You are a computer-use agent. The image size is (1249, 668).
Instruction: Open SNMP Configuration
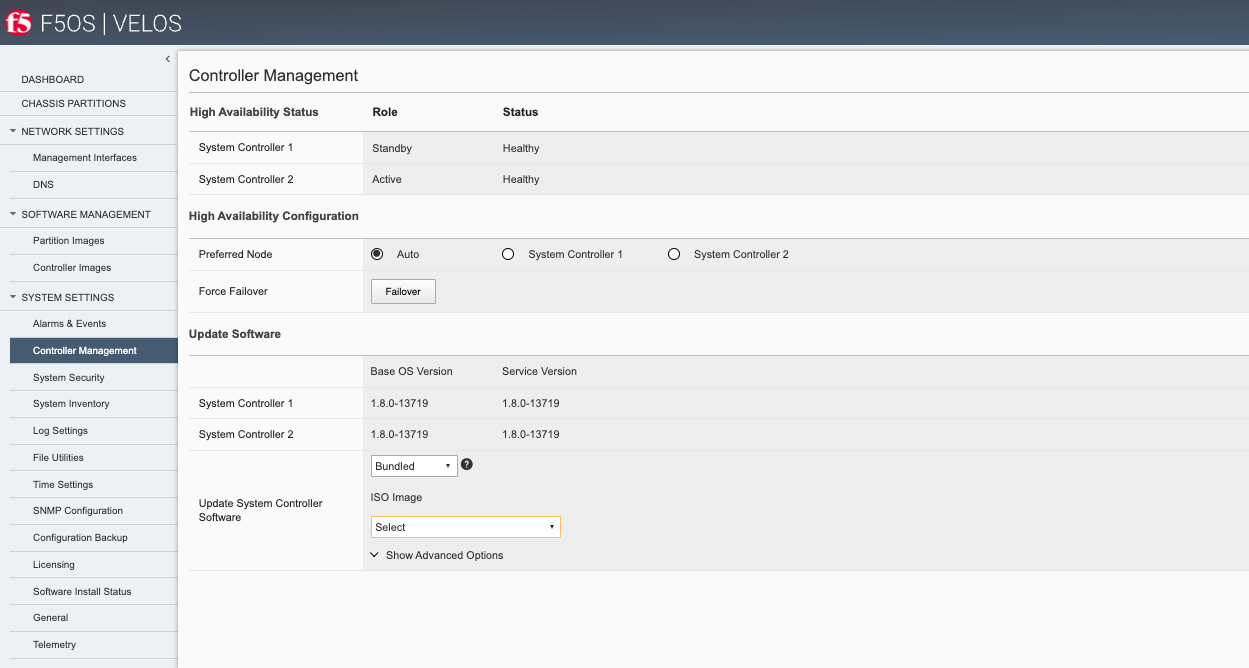pos(78,510)
